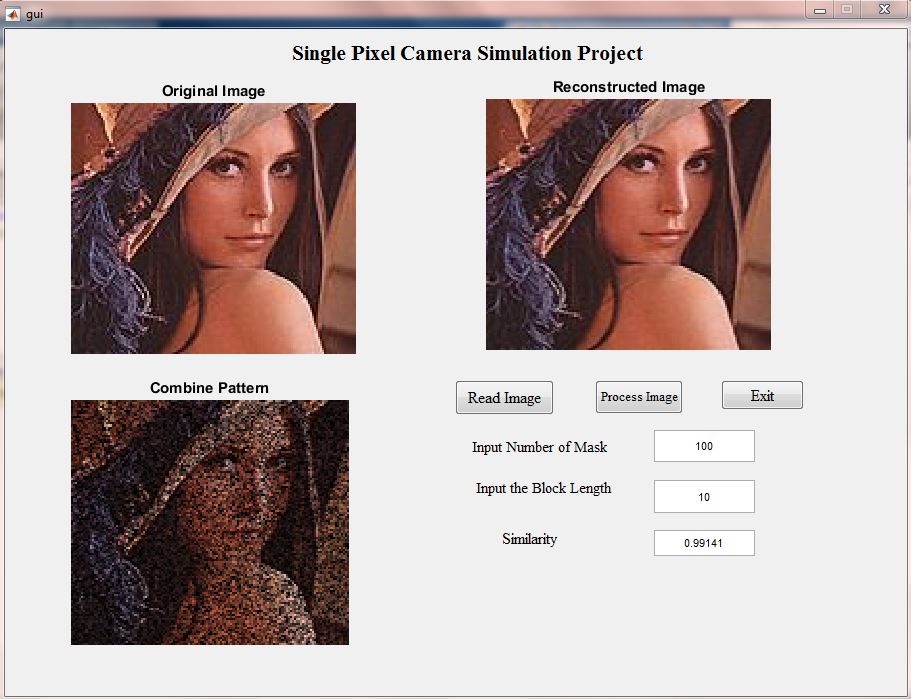The width and height of the screenshot is (911, 699).
Task: Click the 'Original Image' label
Action: coord(213,91)
